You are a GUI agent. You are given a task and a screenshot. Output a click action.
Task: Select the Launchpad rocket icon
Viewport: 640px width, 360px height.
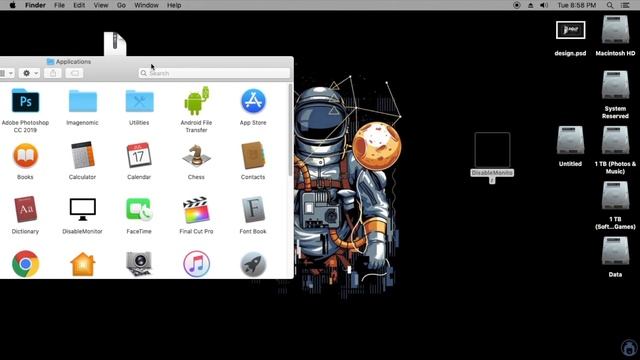coord(253,264)
